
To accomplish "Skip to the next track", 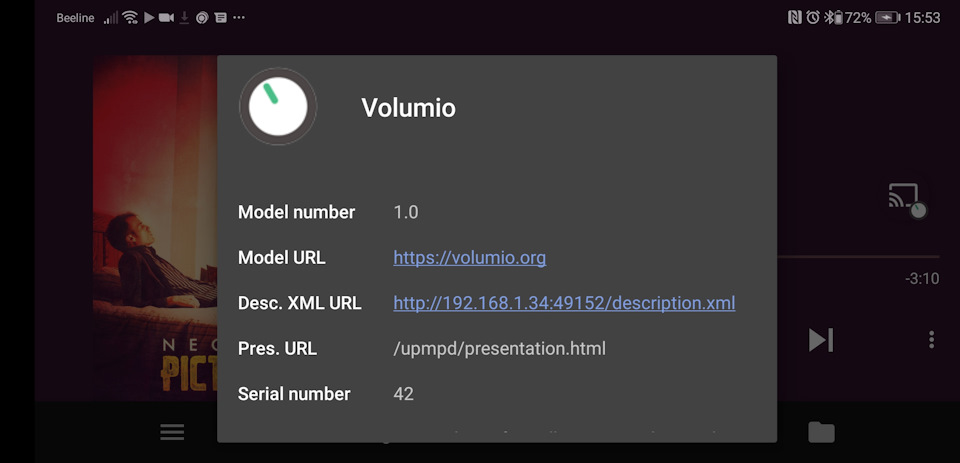I will (x=821, y=340).
